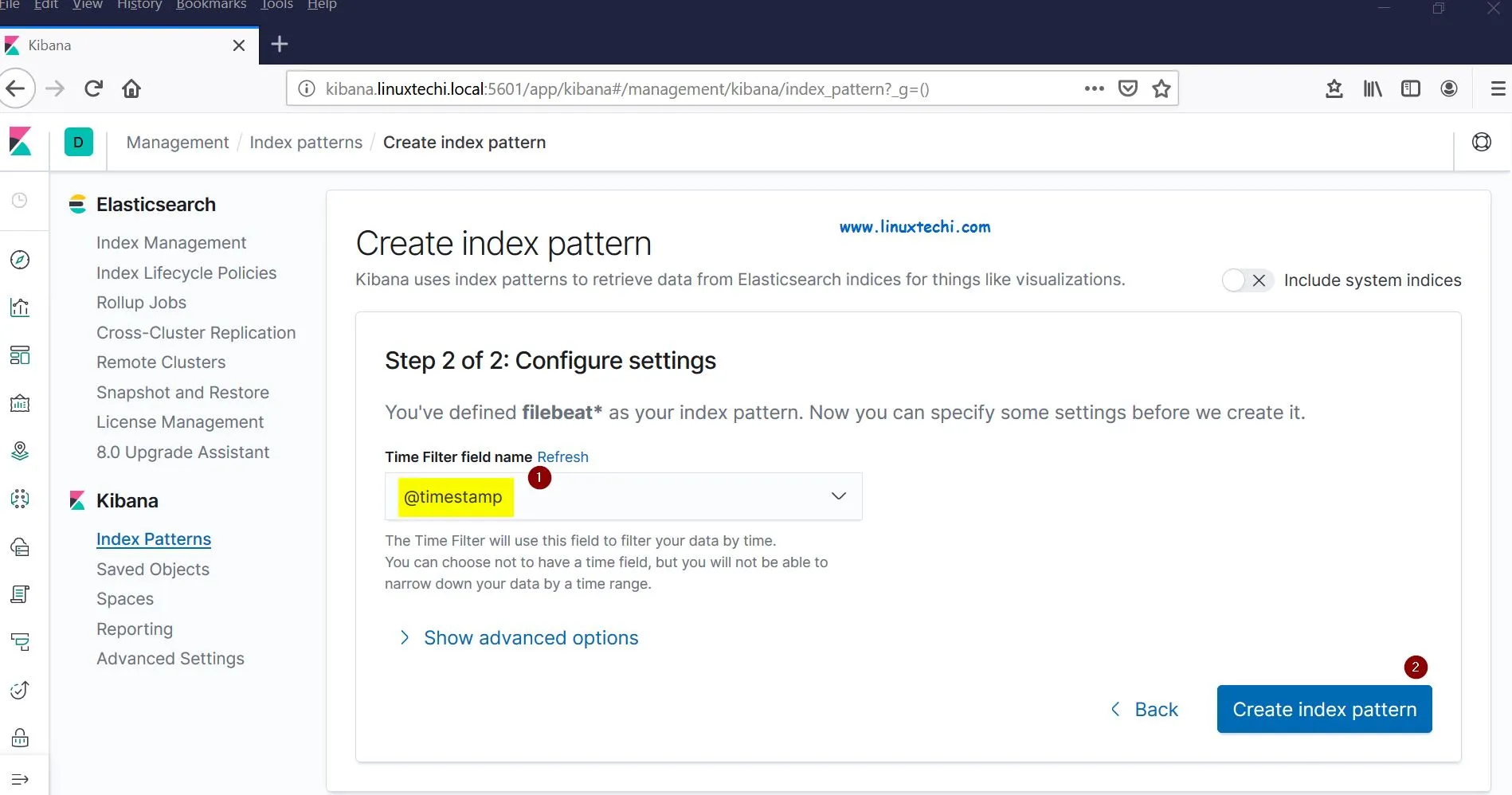
Task: Open the Bookmarks menu
Action: point(210,6)
